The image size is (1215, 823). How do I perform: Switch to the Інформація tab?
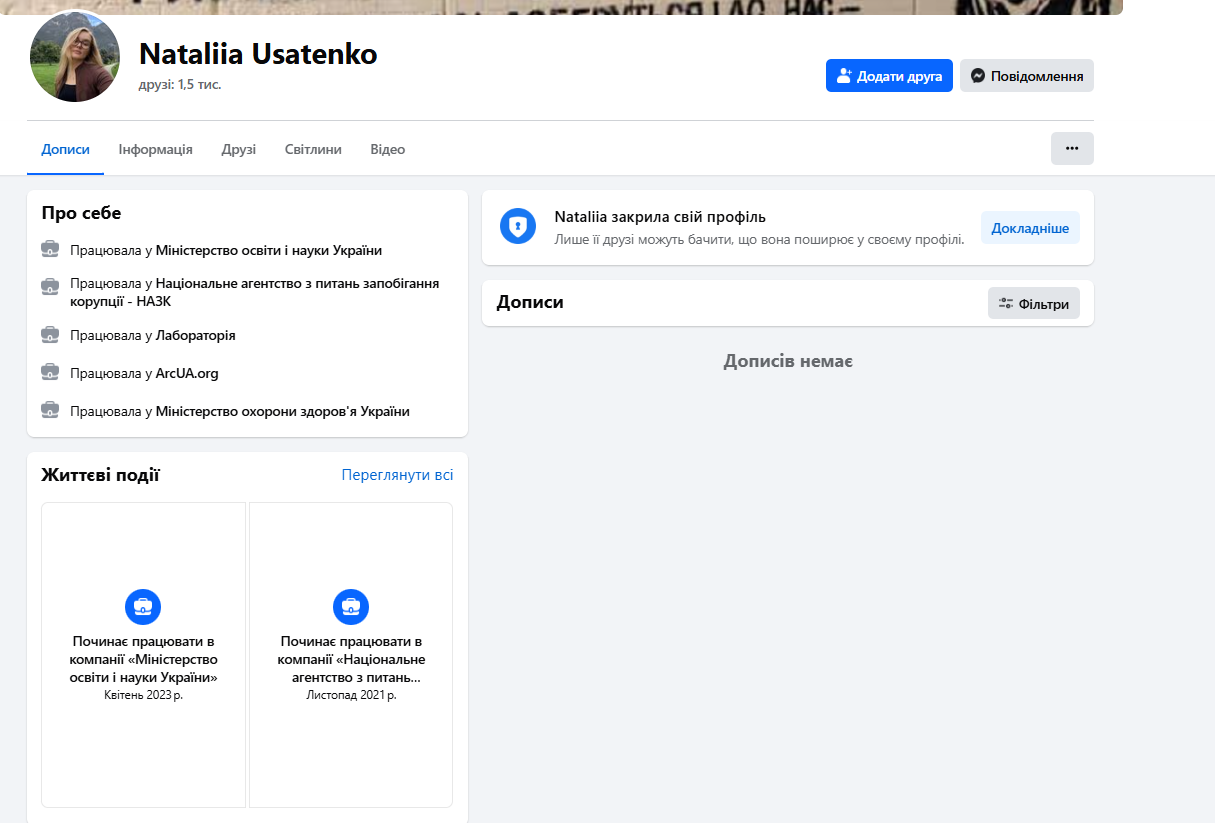(155, 148)
